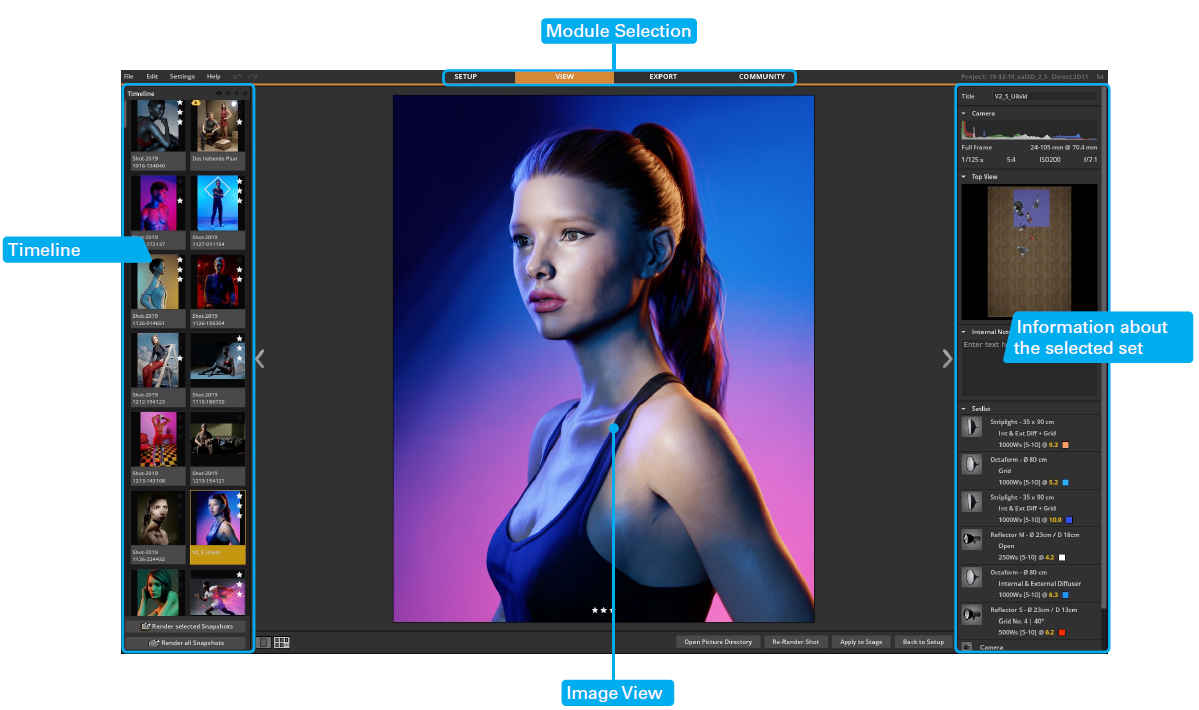This screenshot has width=1199, height=710.
Task: Collapse the Top View section
Action: tap(964, 177)
